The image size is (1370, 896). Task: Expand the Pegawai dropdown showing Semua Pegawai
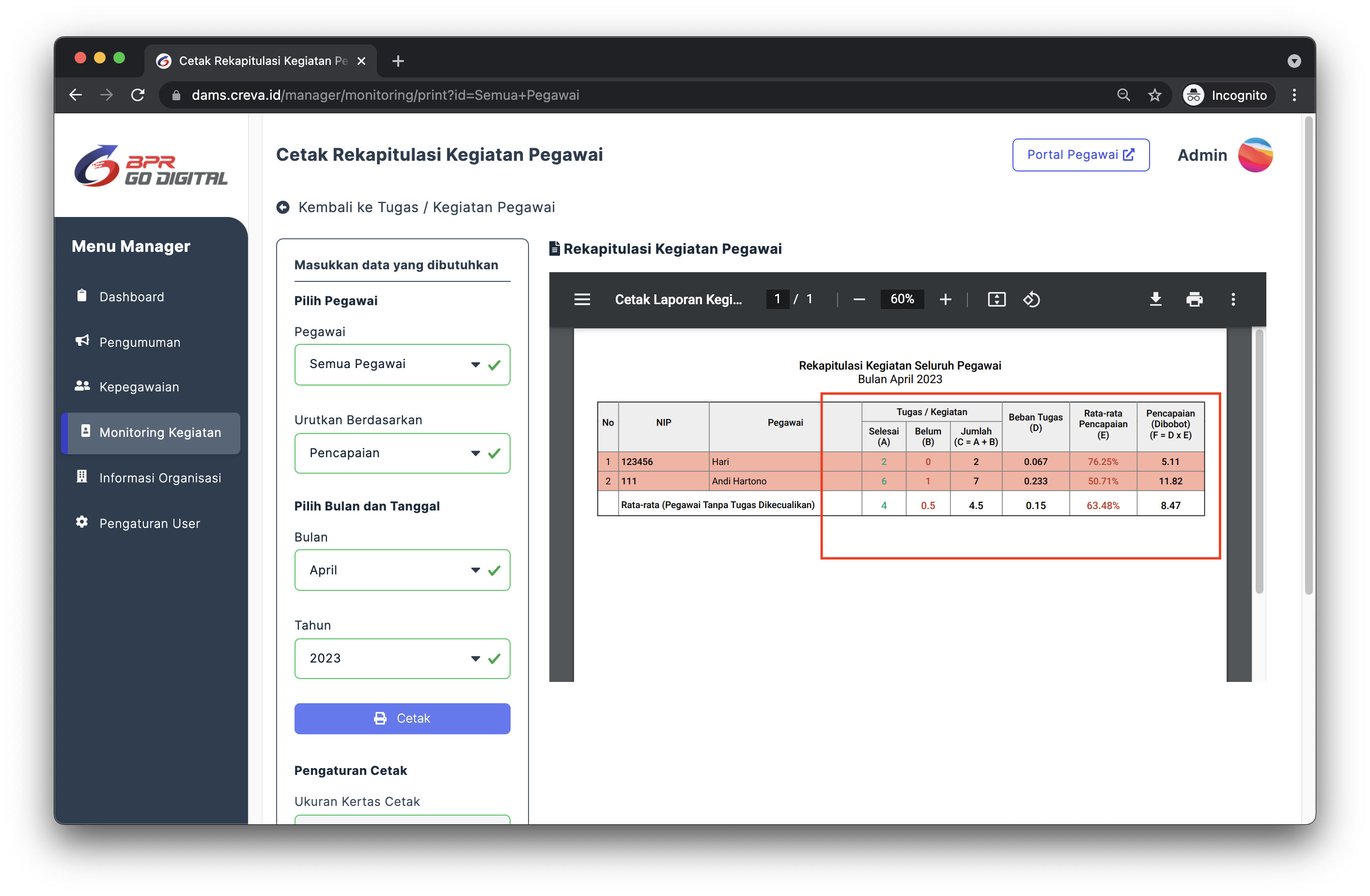click(x=402, y=364)
